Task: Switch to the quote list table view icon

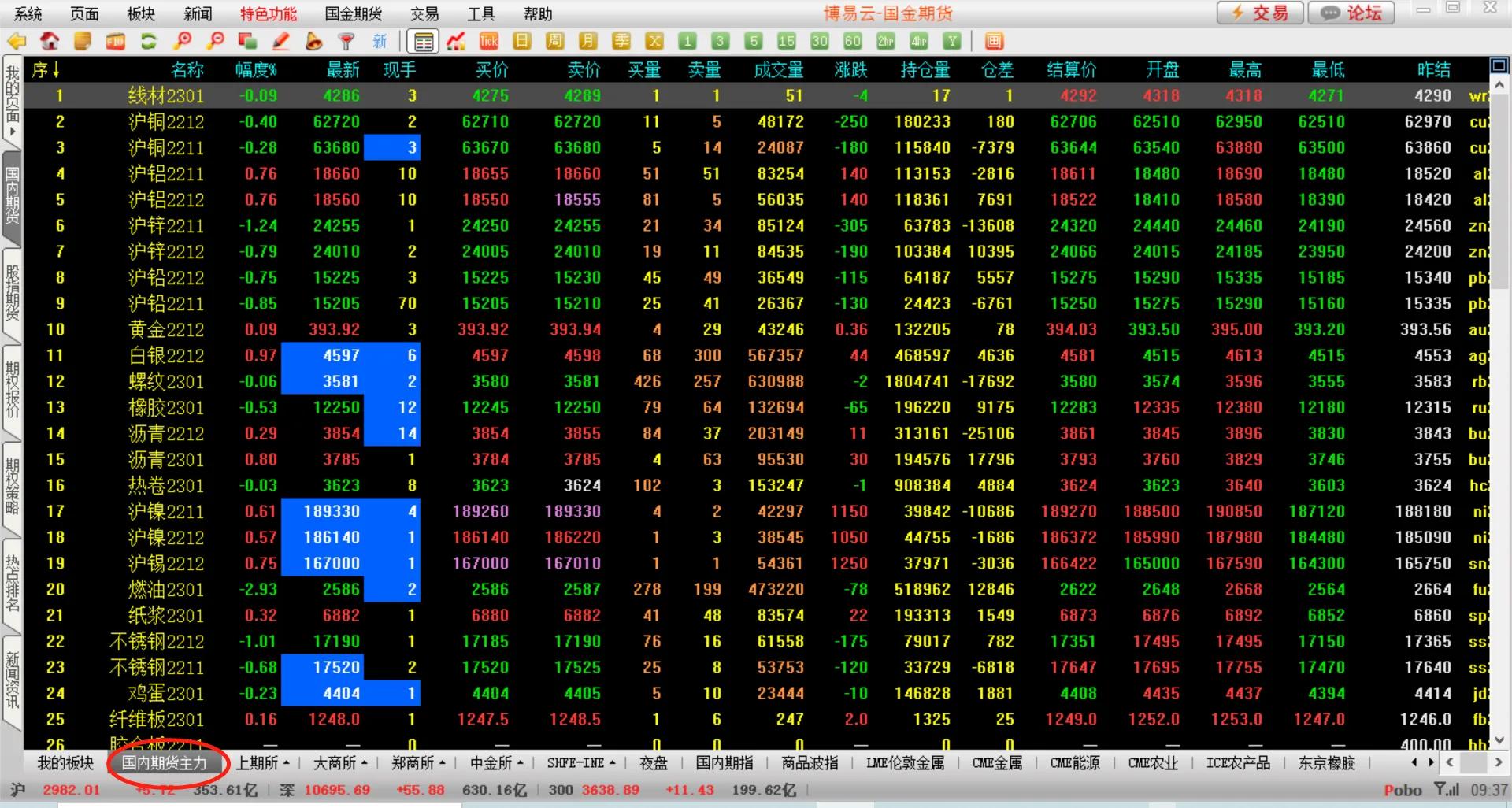Action: click(x=424, y=42)
